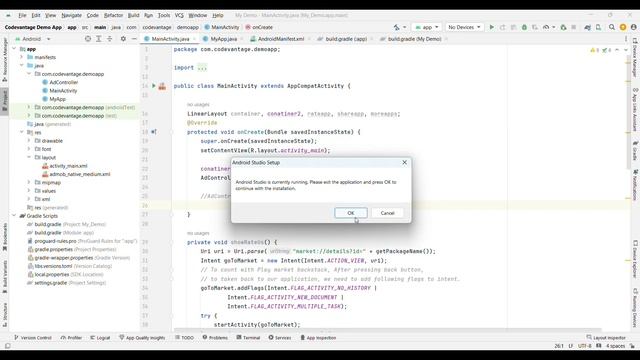640x360 pixels.
Task: Toggle the Running Devices tool window on the right
Action: tap(635, 309)
